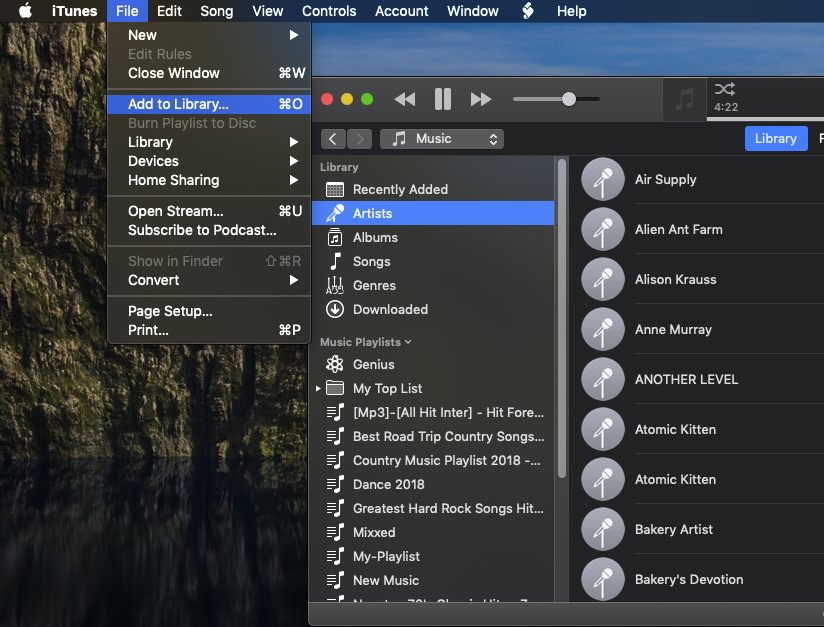Expand the Library submenu in File menu

[x=209, y=142]
